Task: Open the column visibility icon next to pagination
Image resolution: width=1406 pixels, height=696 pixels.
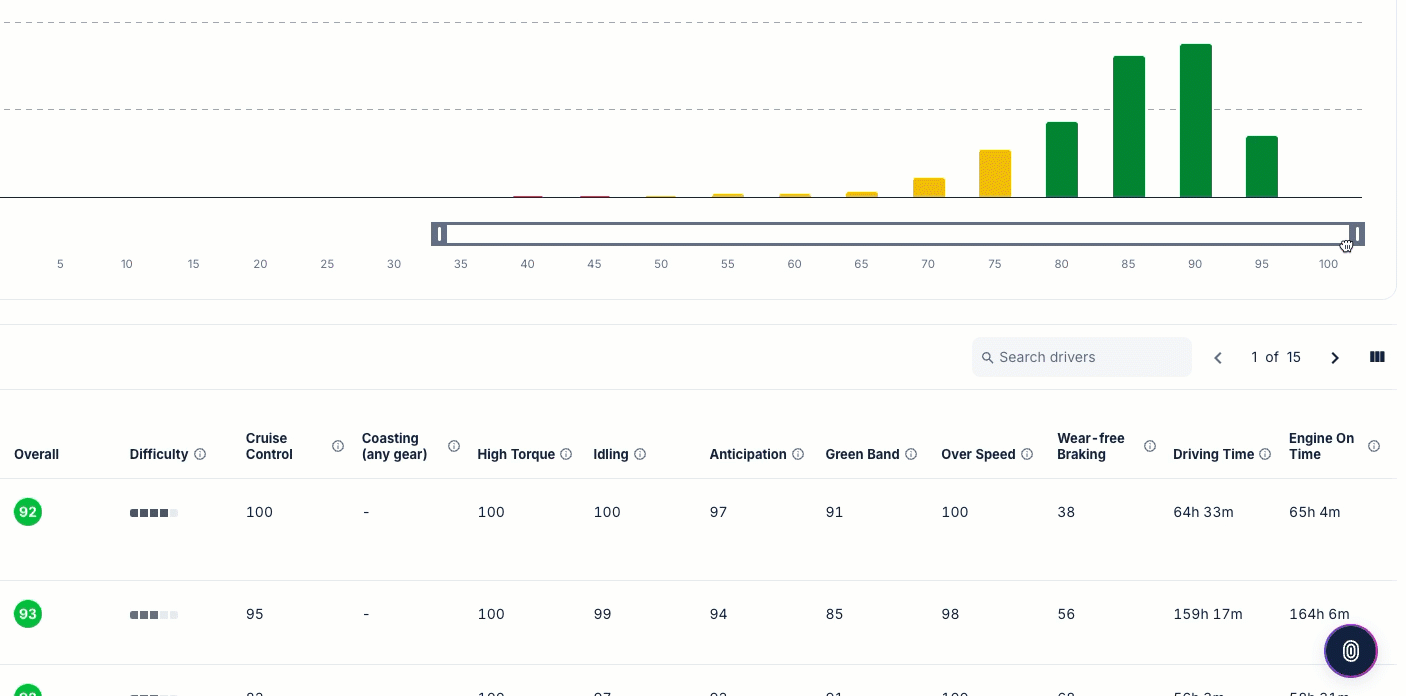Action: pyautogui.click(x=1377, y=357)
